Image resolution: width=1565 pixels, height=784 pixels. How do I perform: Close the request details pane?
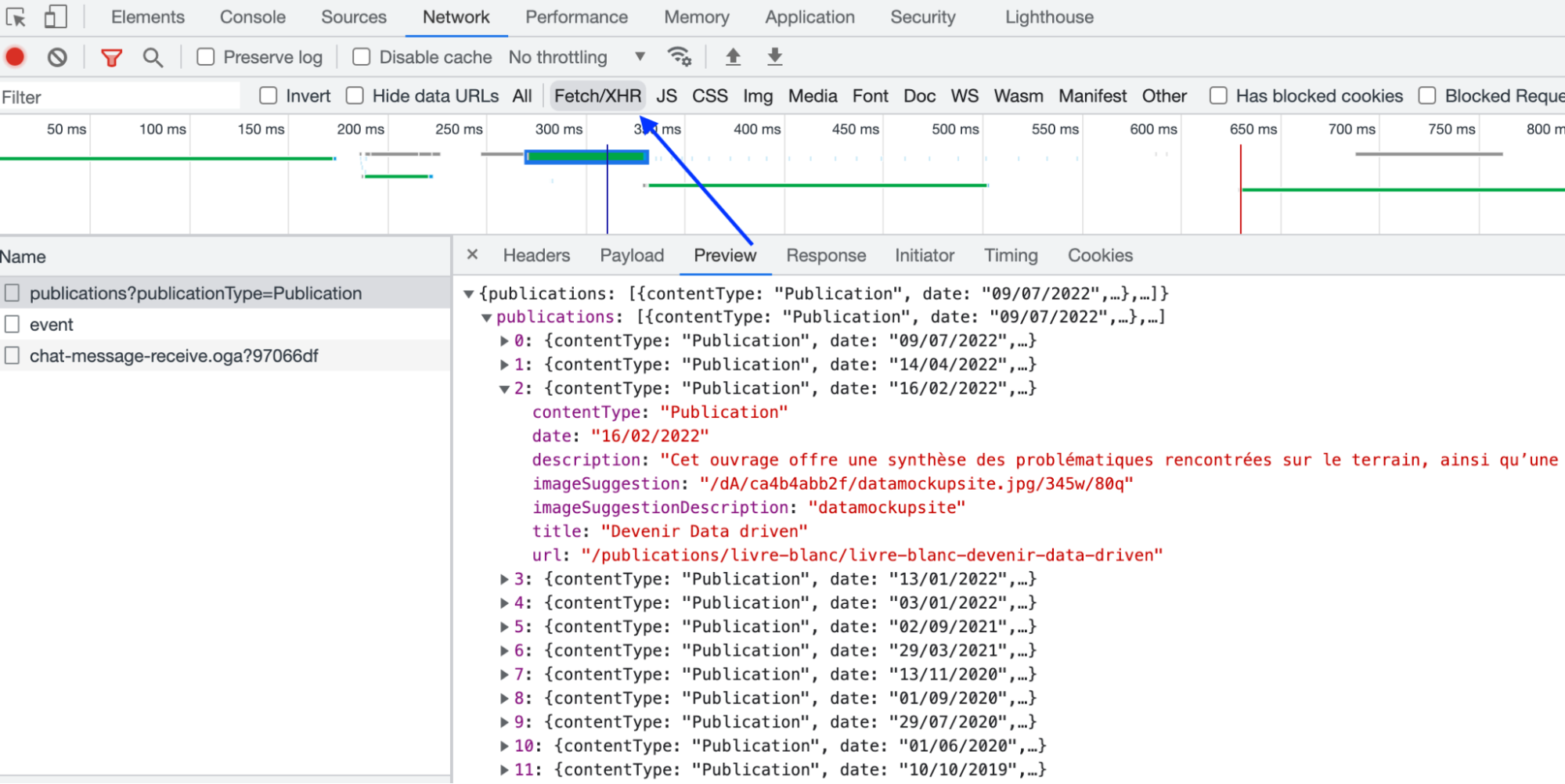coord(472,255)
